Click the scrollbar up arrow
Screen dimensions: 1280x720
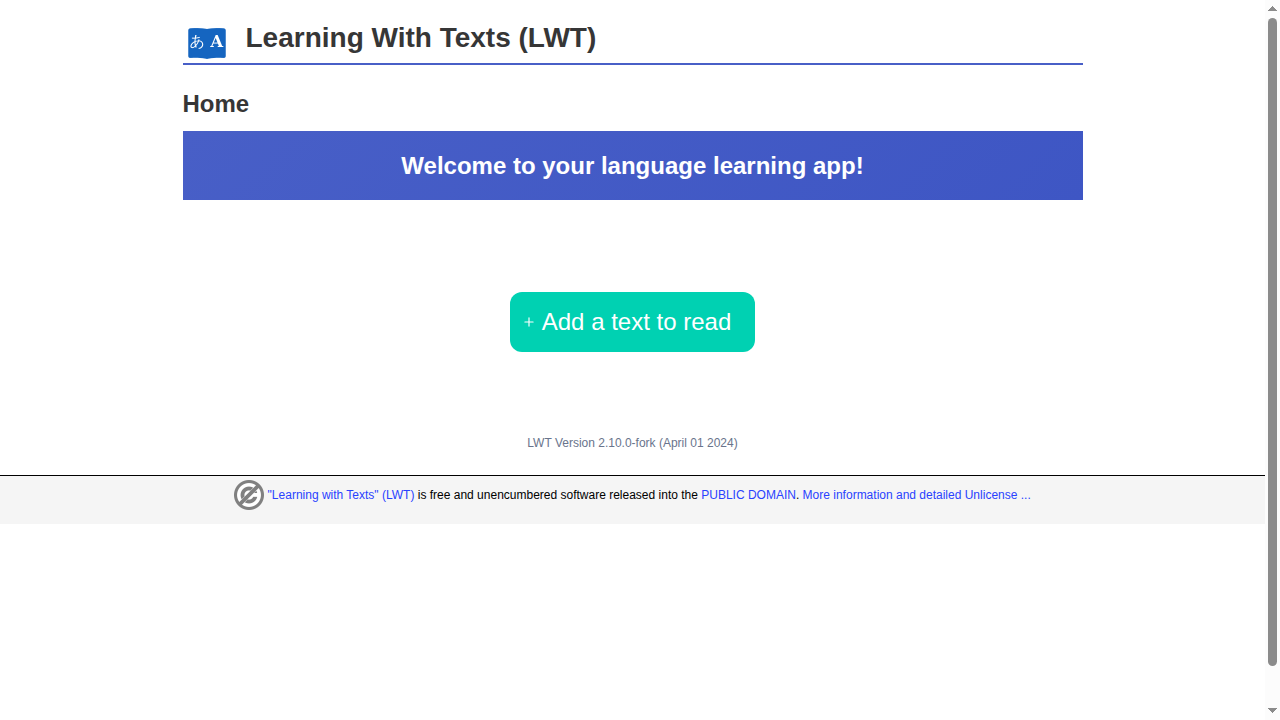click(1273, 6)
